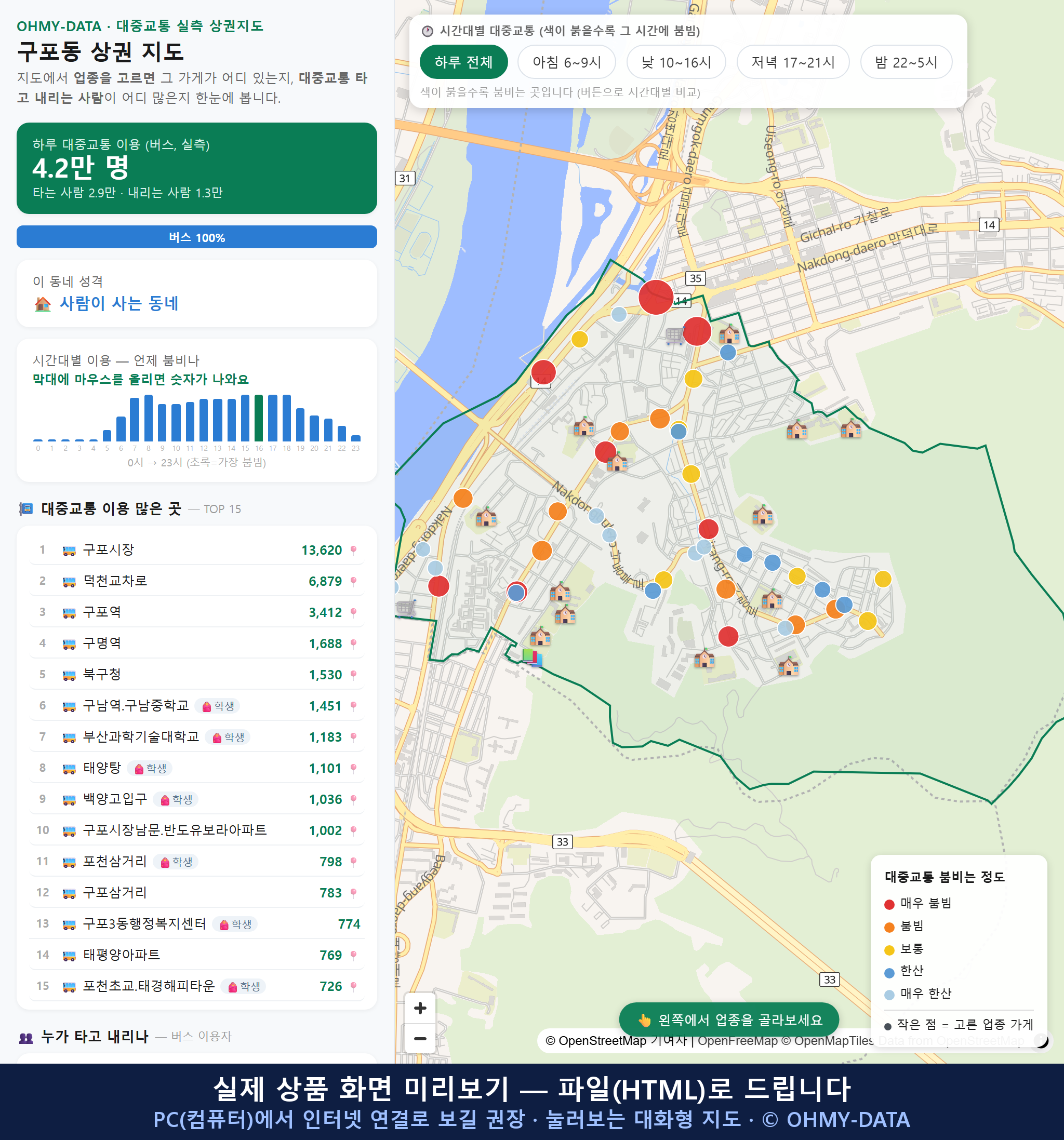The height and width of the screenshot is (1140, 1064).
Task: Click the 버스 100% blue share bar
Action: point(197,237)
